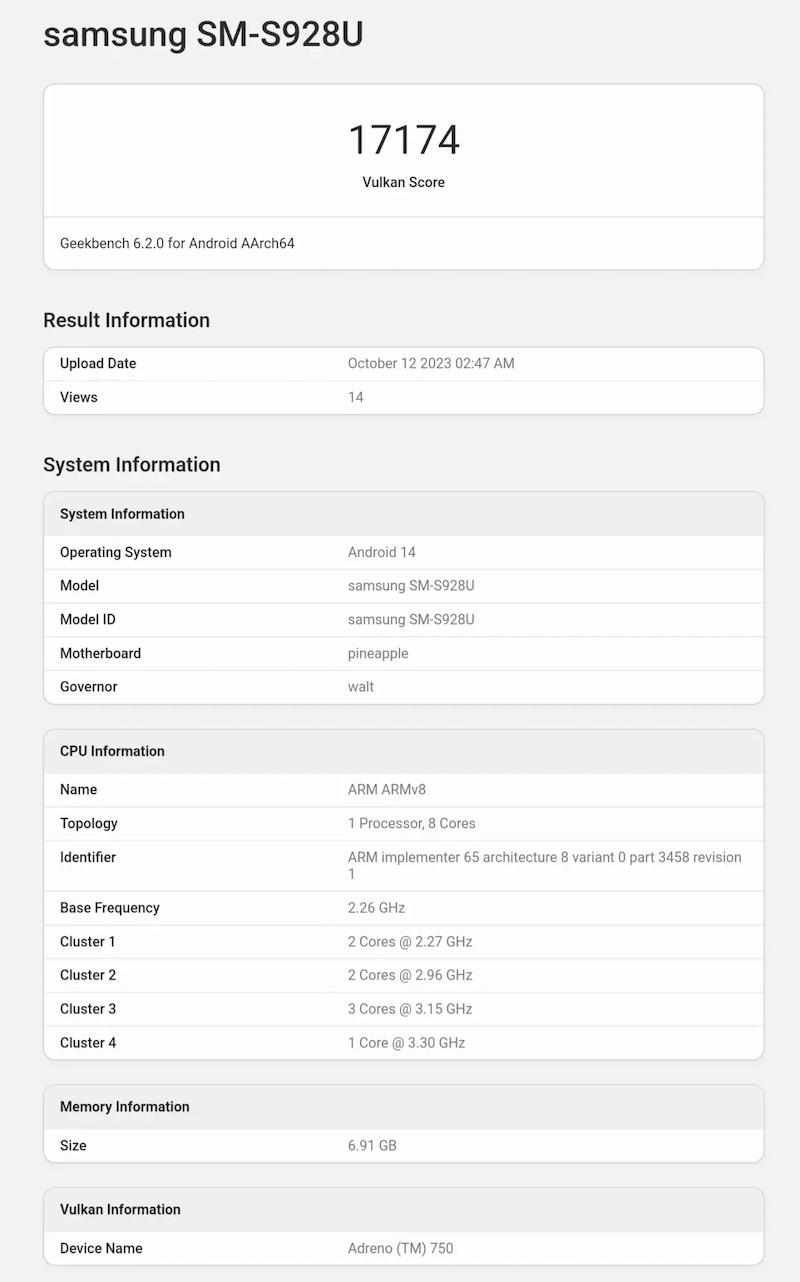This screenshot has height=1282, width=800.
Task: Click the samsung SM-S928U page title
Action: click(203, 35)
